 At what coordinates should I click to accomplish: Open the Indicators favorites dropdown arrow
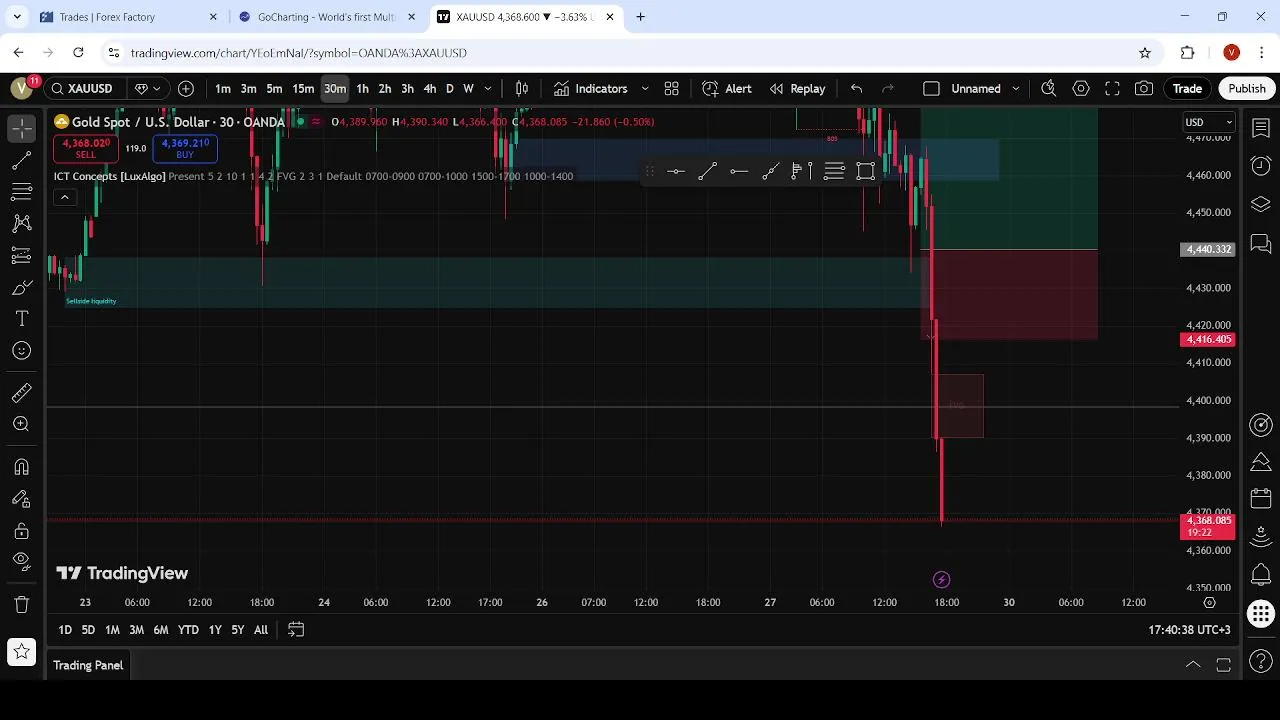coord(645,89)
